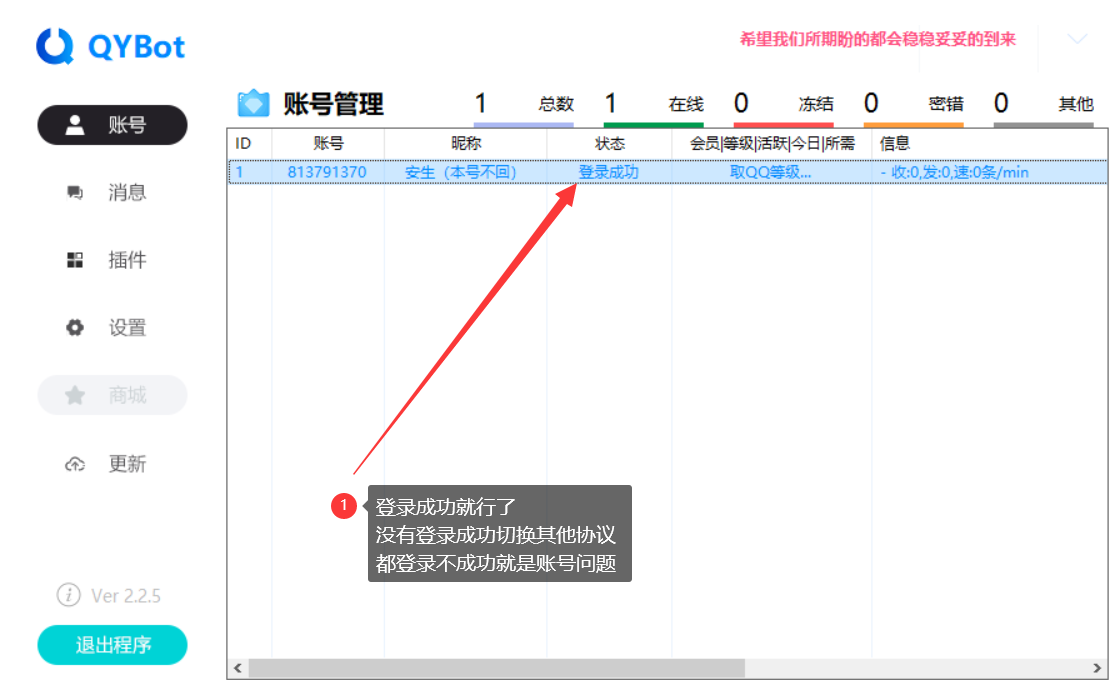This screenshot has width=1120, height=690.
Task: Sort by the 昵称 column header
Action: (x=465, y=144)
